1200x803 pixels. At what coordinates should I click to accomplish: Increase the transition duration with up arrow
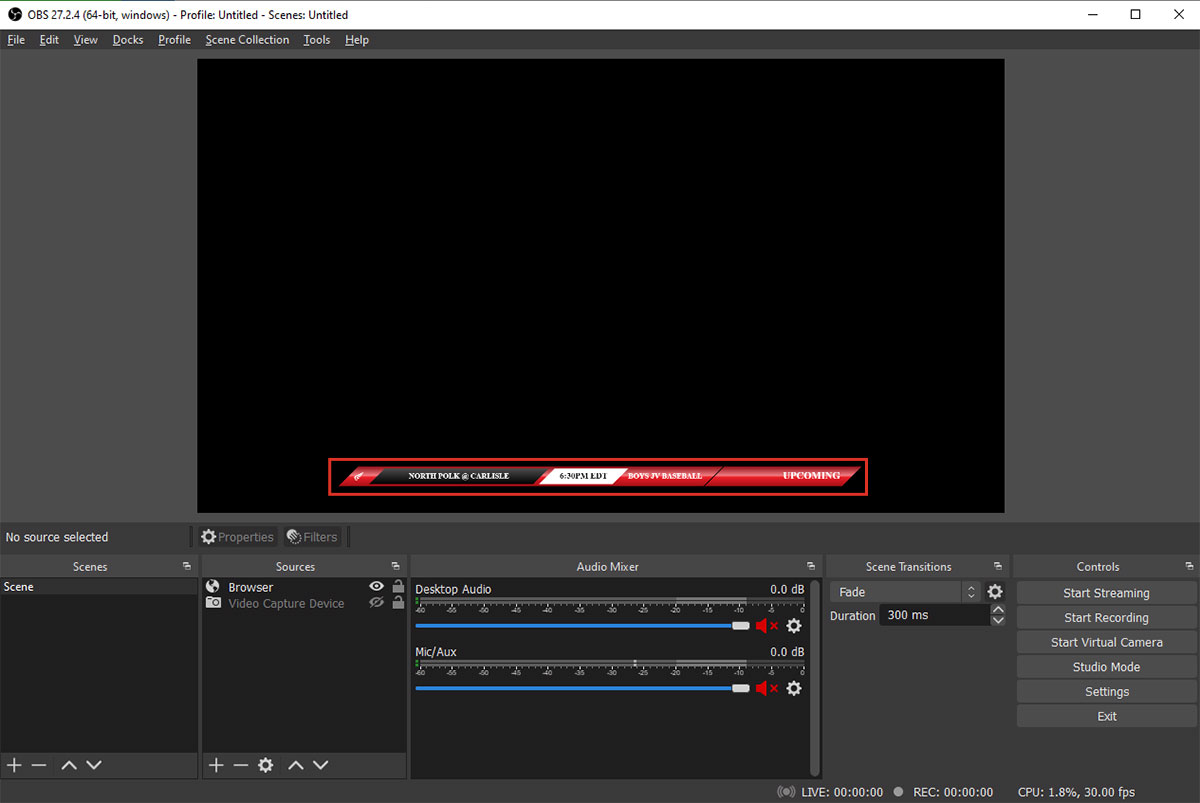(997, 610)
